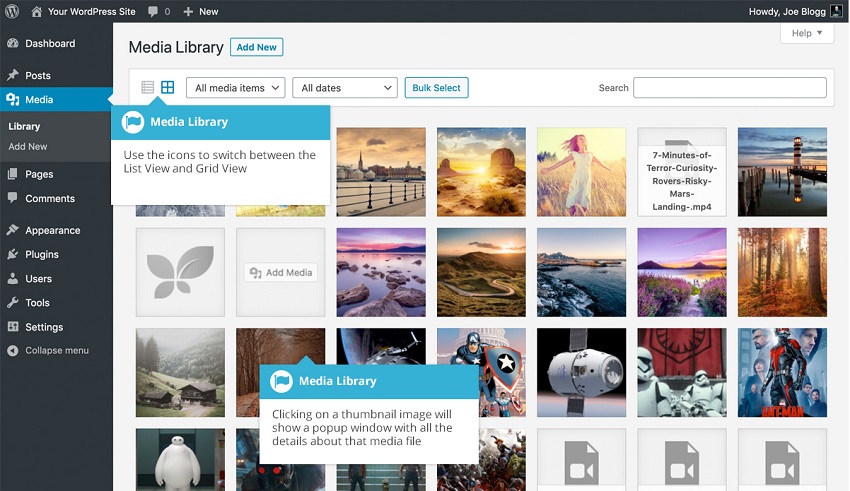Screen dimensions: 850x491
Task: Click Collapse menu text
Action: 57,351
